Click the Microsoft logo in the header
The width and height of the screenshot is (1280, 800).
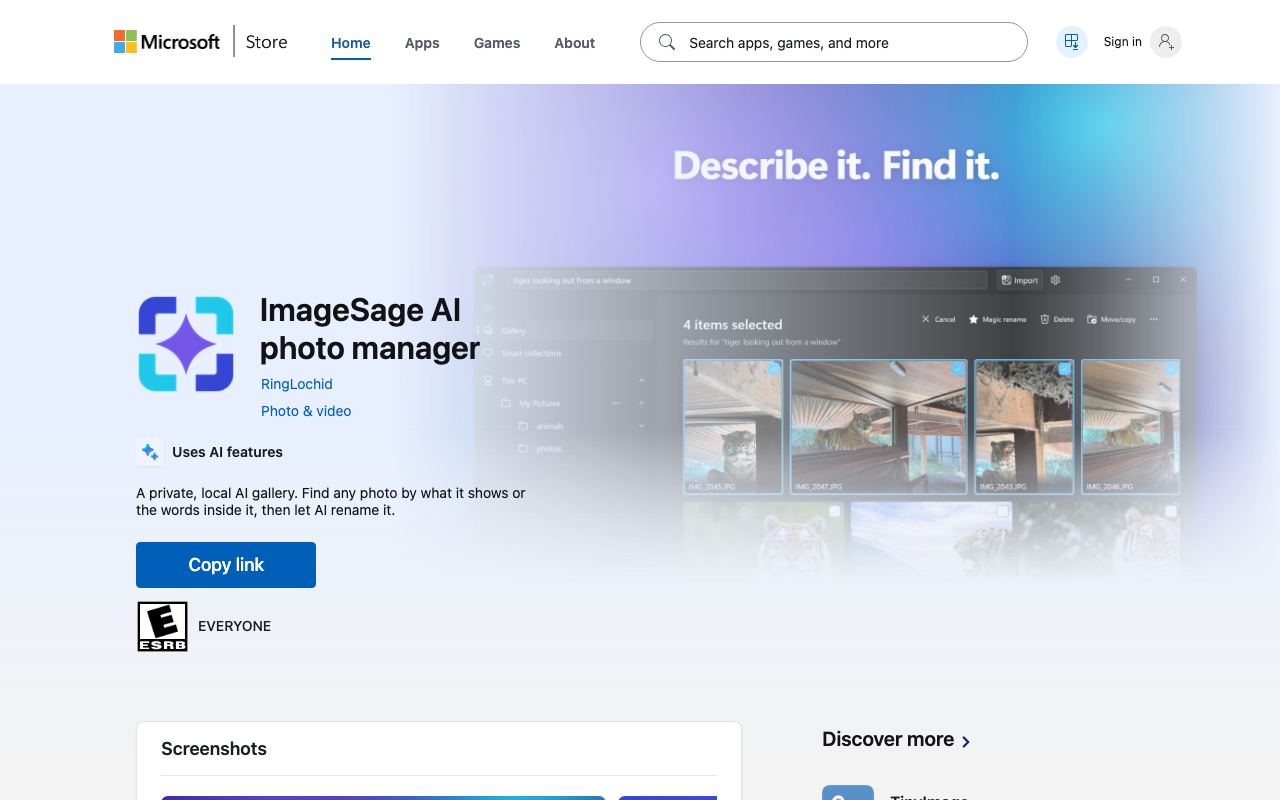tap(167, 42)
